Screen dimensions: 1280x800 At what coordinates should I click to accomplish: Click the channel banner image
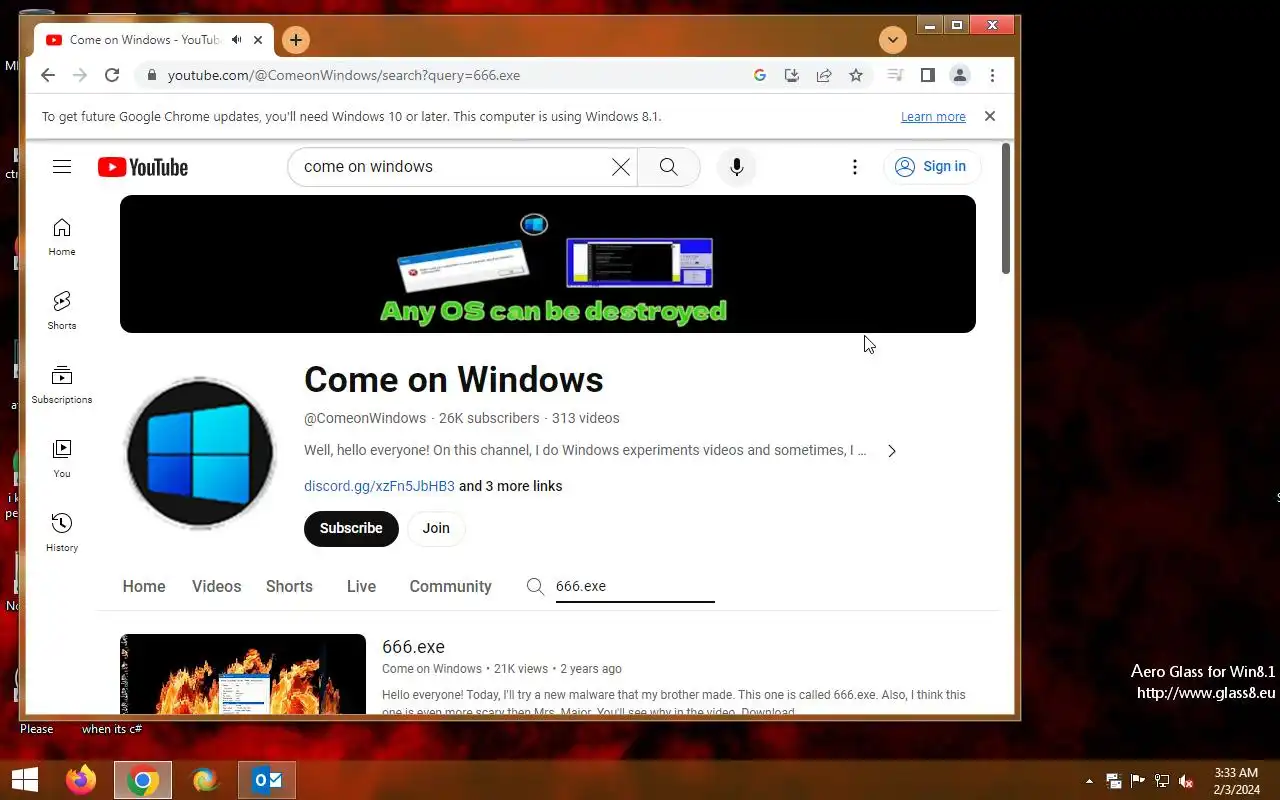click(x=548, y=264)
